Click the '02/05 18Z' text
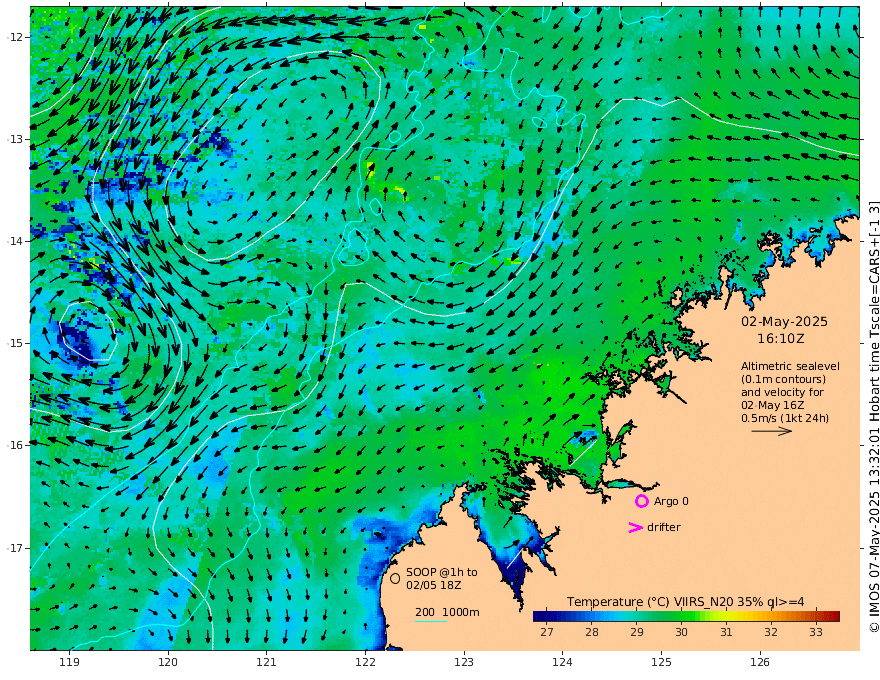 [434, 585]
